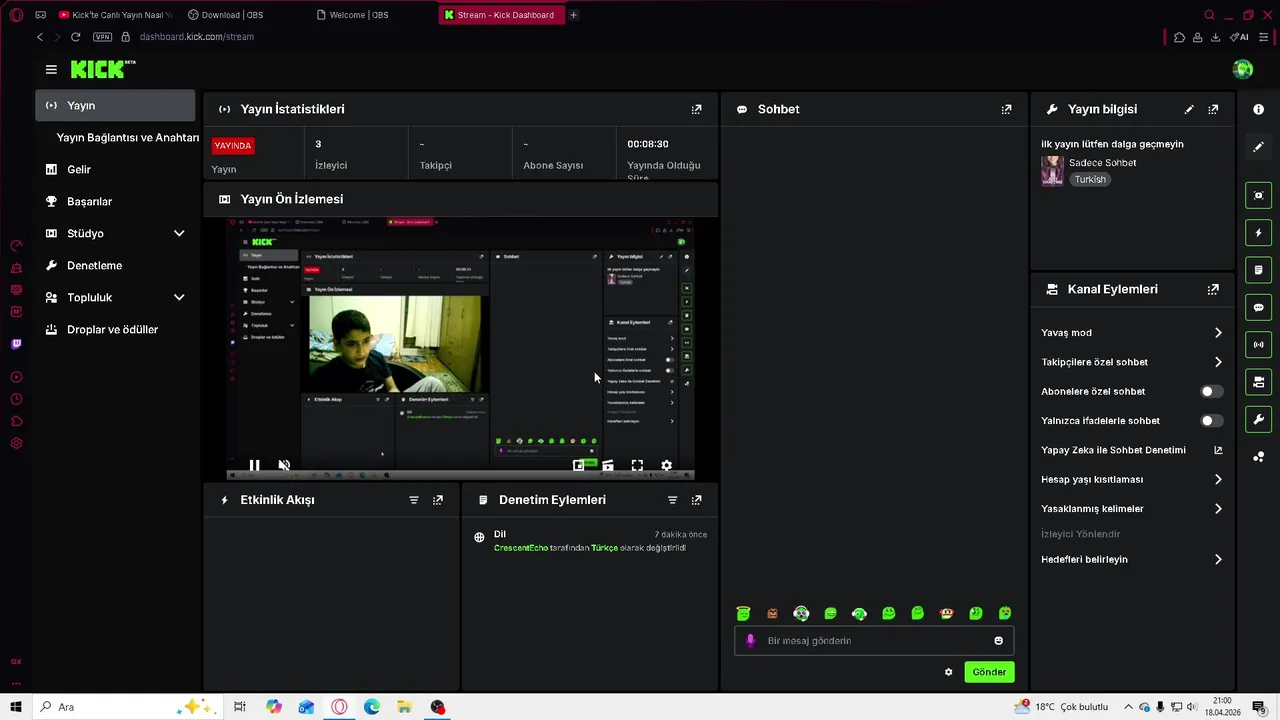Open the Kick logo home link

[102, 69]
